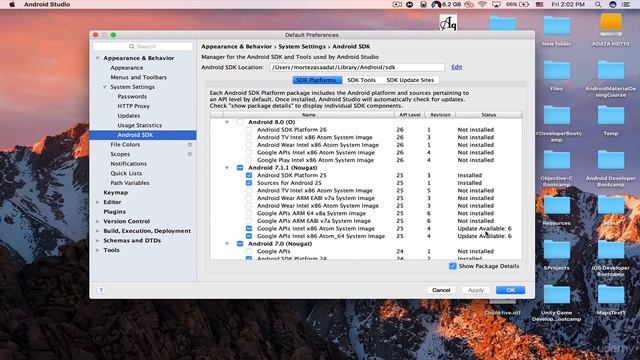Click the Siri icon in menu bar

[613, 4]
